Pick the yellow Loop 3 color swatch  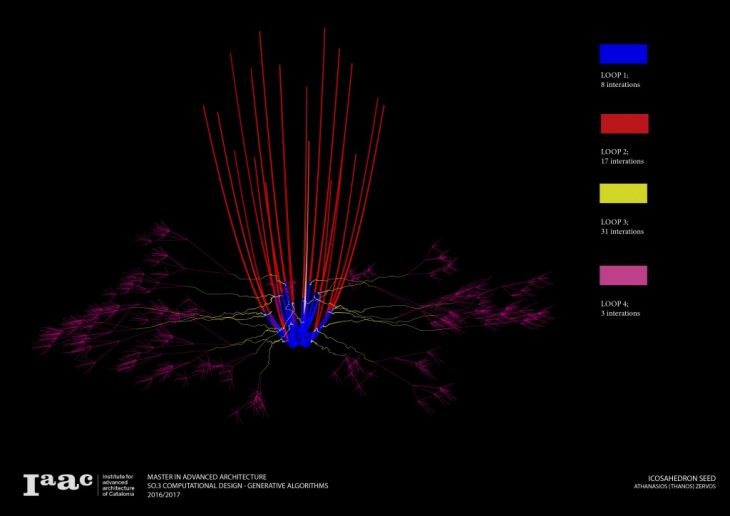[x=623, y=193]
